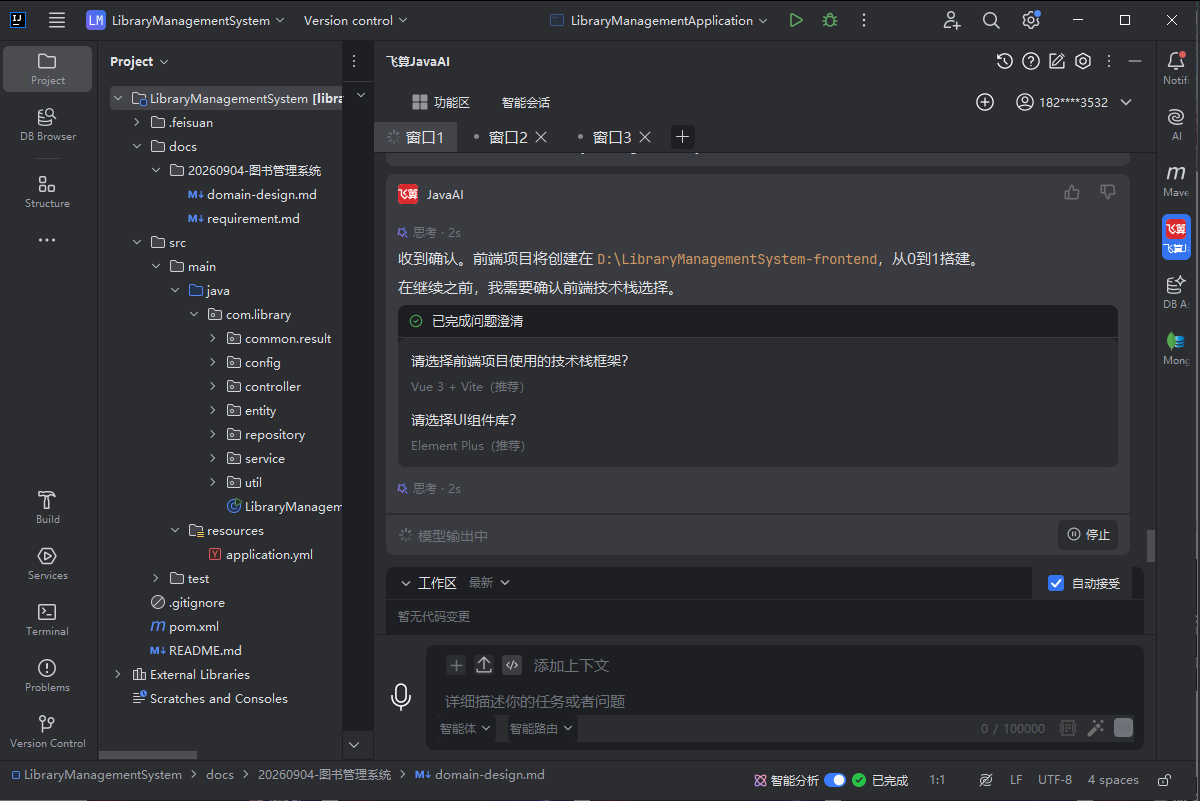Open the main hamburger menu
Image resolution: width=1200 pixels, height=801 pixels.
click(57, 20)
